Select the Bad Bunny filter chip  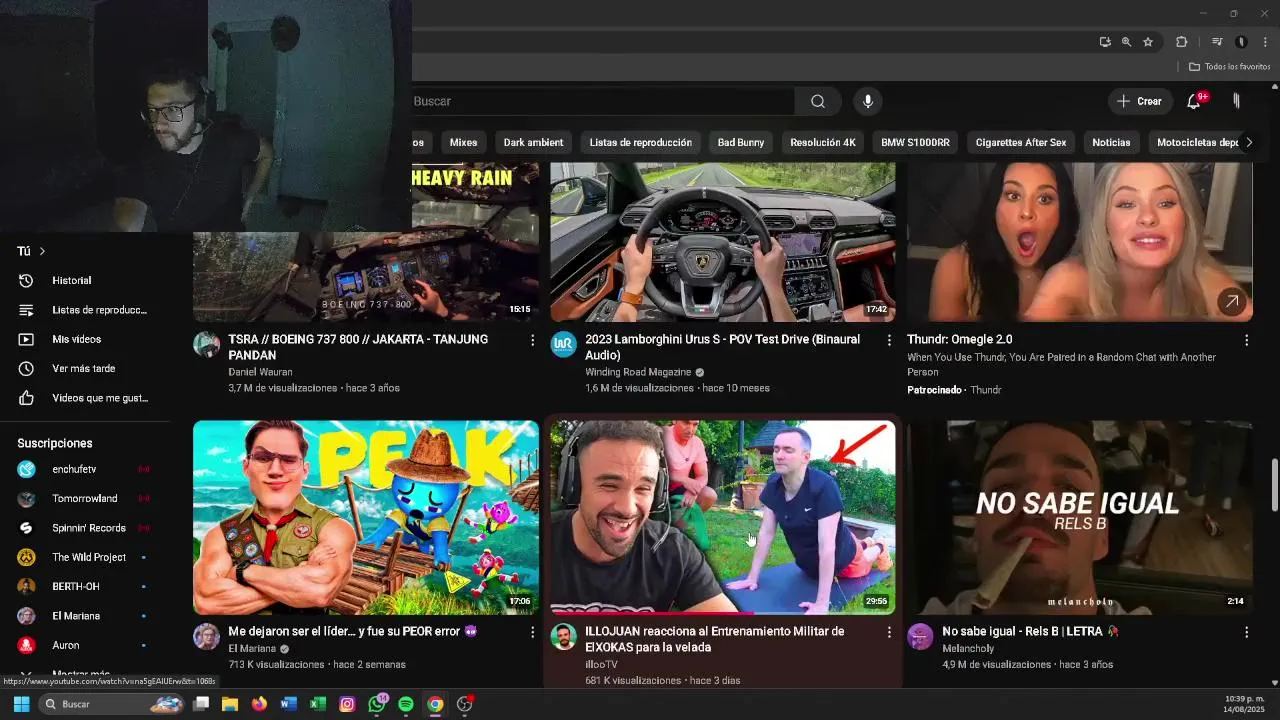click(x=741, y=142)
